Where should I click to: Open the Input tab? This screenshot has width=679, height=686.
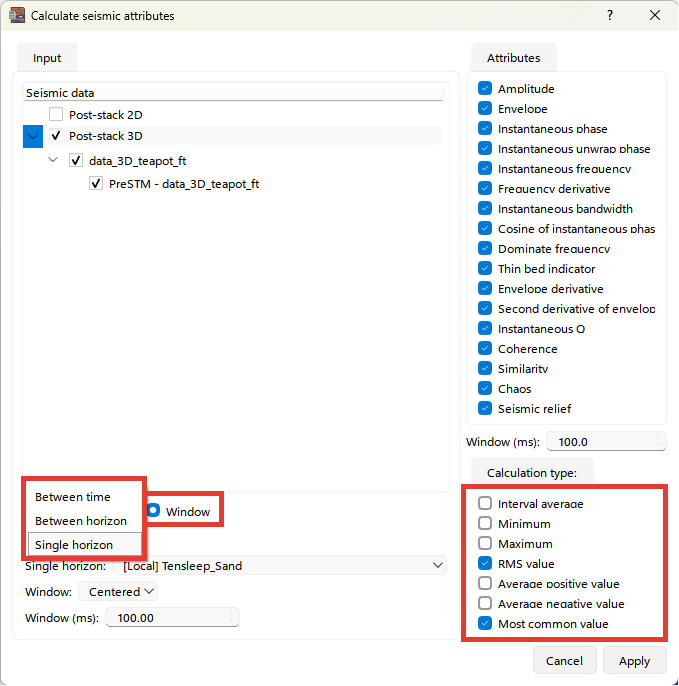(x=47, y=58)
